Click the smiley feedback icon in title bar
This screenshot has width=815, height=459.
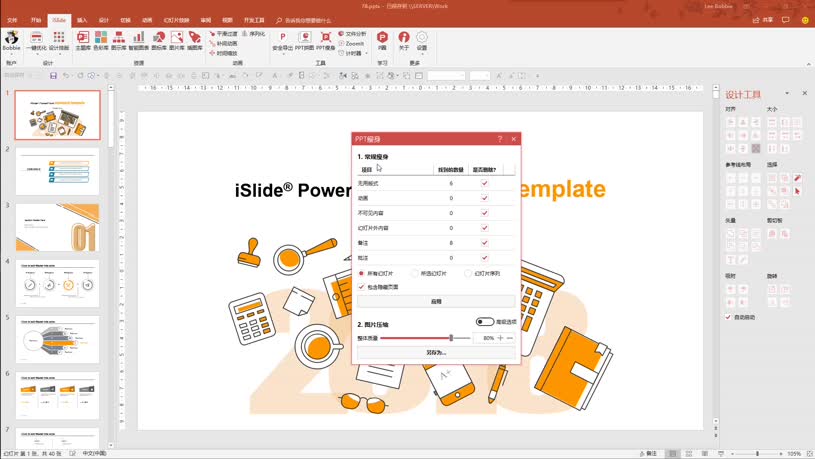805,20
